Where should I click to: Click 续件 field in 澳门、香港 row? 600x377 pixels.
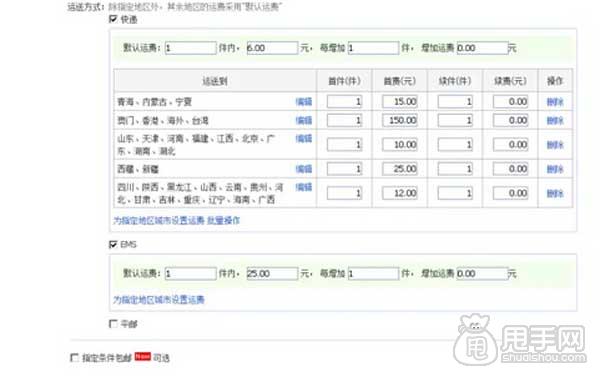pos(455,121)
